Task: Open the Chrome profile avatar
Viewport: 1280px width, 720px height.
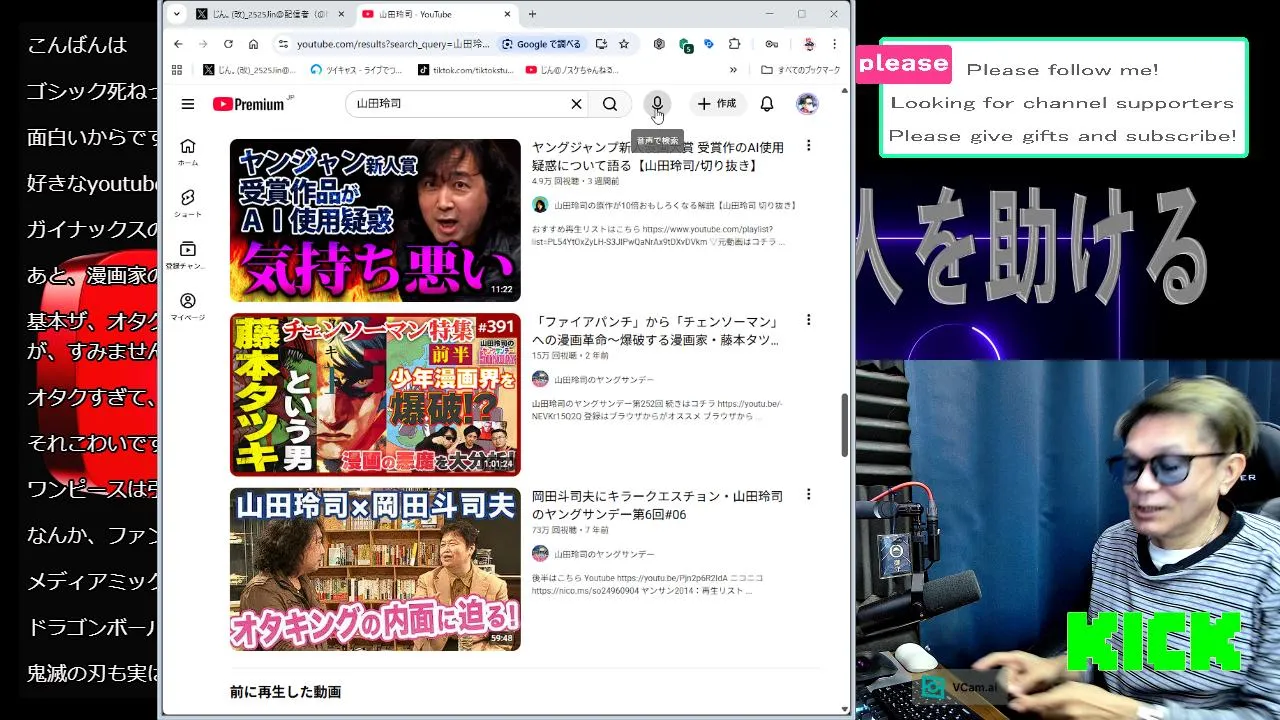Action: 809,44
